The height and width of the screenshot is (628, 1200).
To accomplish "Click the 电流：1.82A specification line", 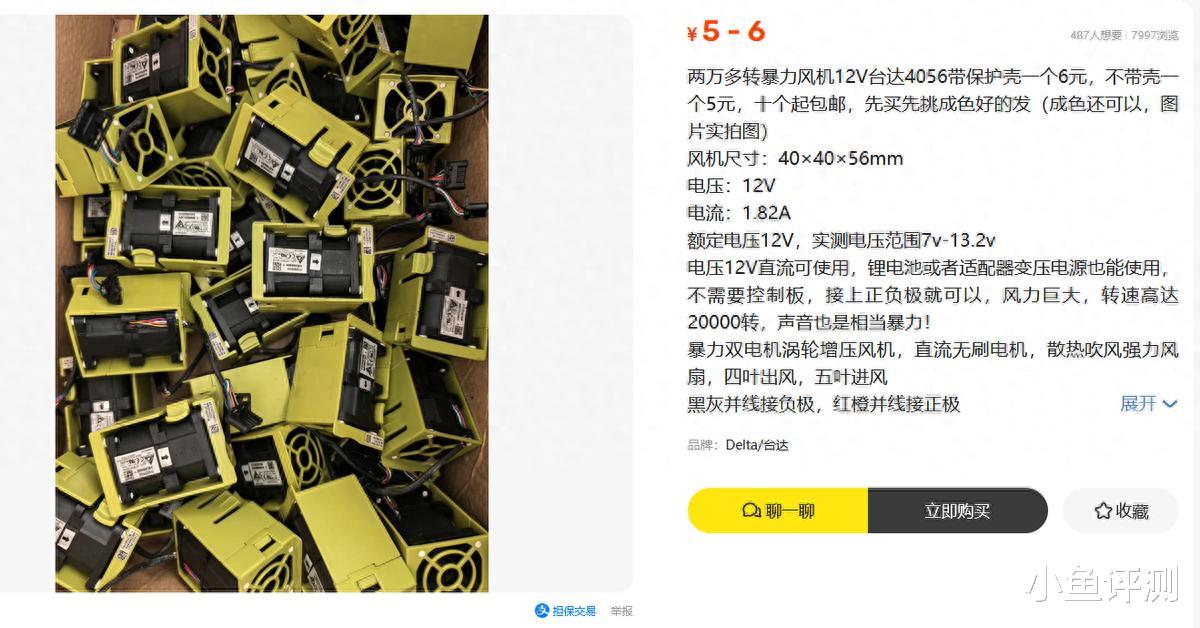I will [739, 212].
